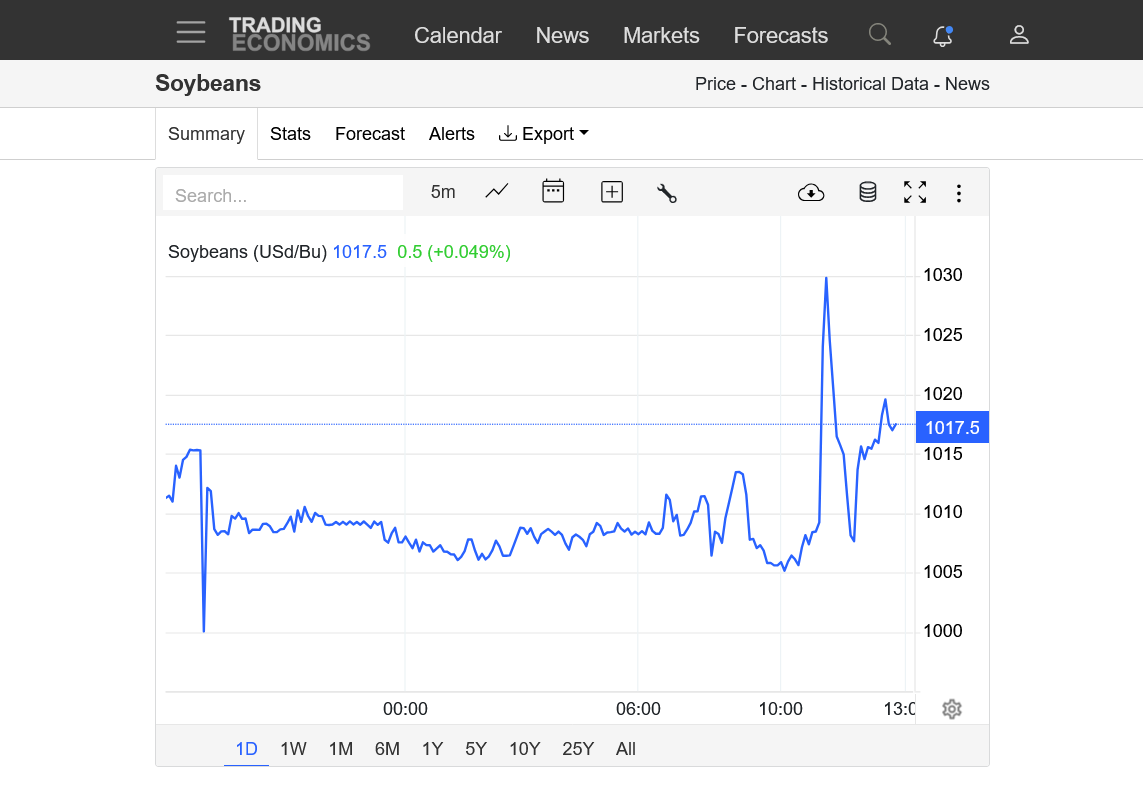Click the compare plus-box icon
1143x807 pixels.
(x=611, y=192)
